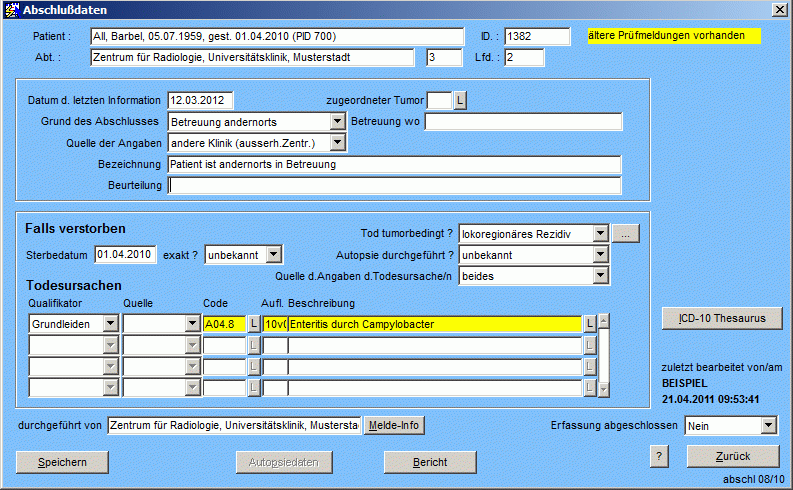Click the question mark help button
793x490 pixels.
[658, 456]
